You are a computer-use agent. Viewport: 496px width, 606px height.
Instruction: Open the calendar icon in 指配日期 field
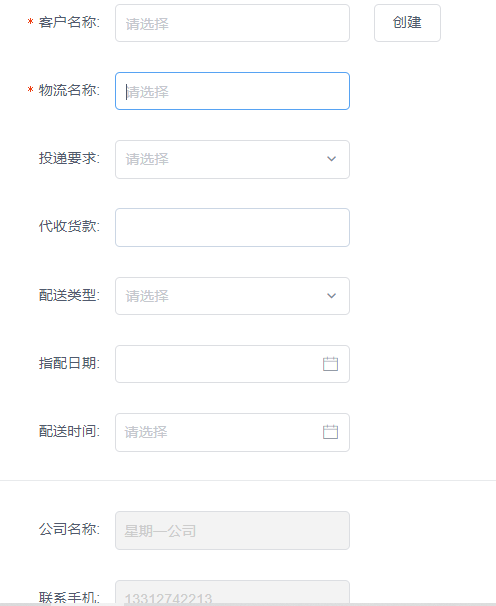[330, 364]
